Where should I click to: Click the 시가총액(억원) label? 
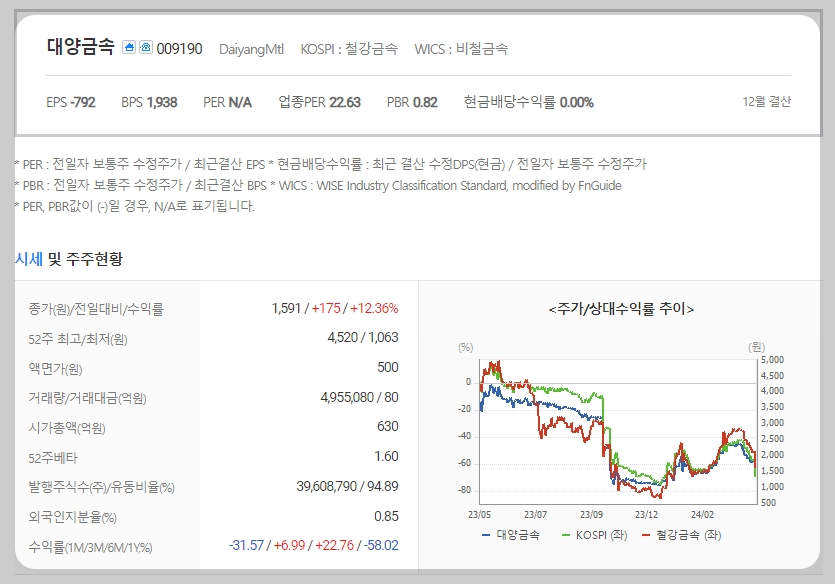coord(67,428)
